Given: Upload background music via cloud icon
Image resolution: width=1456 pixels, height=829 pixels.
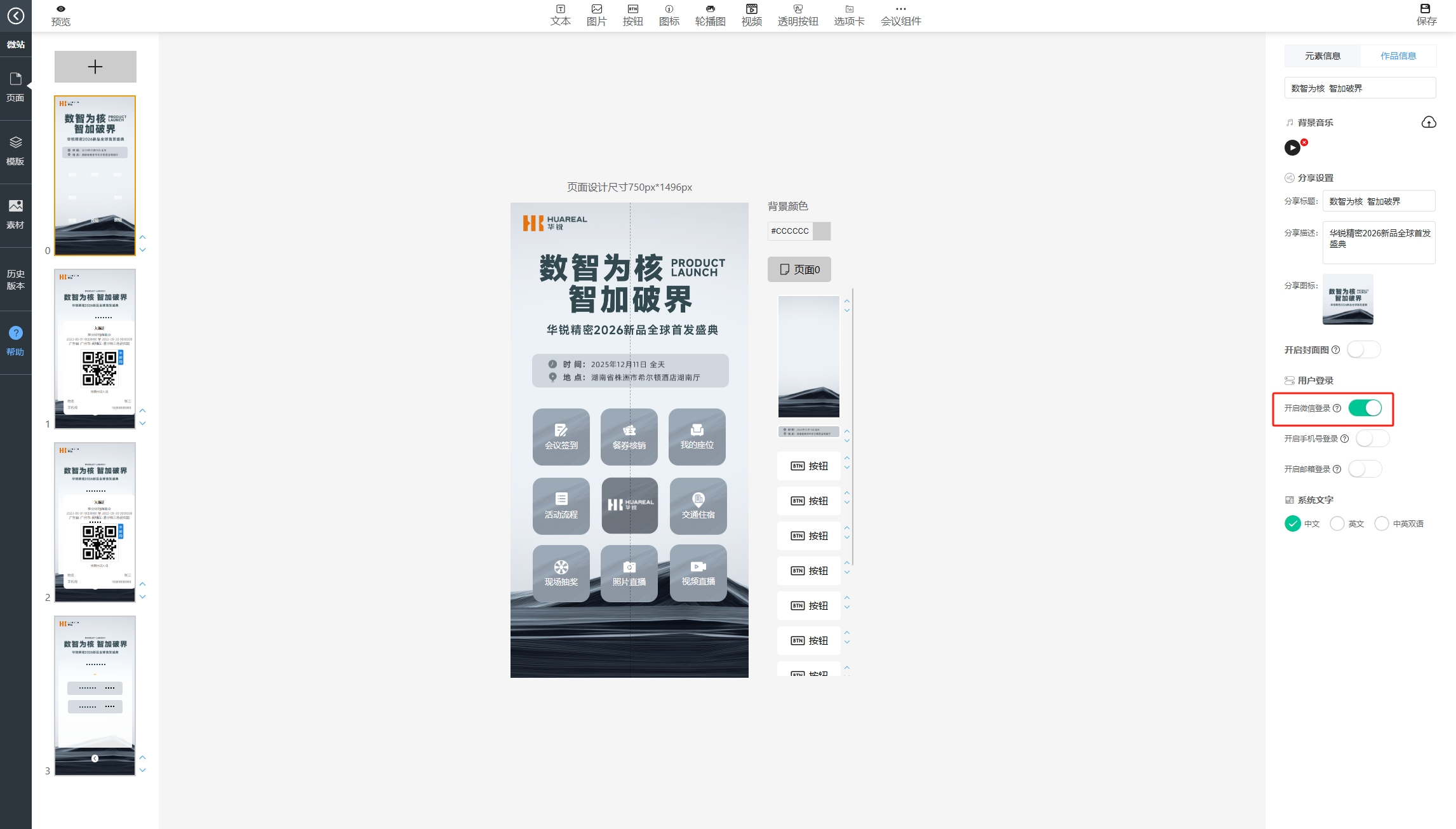Looking at the screenshot, I should 1428,122.
